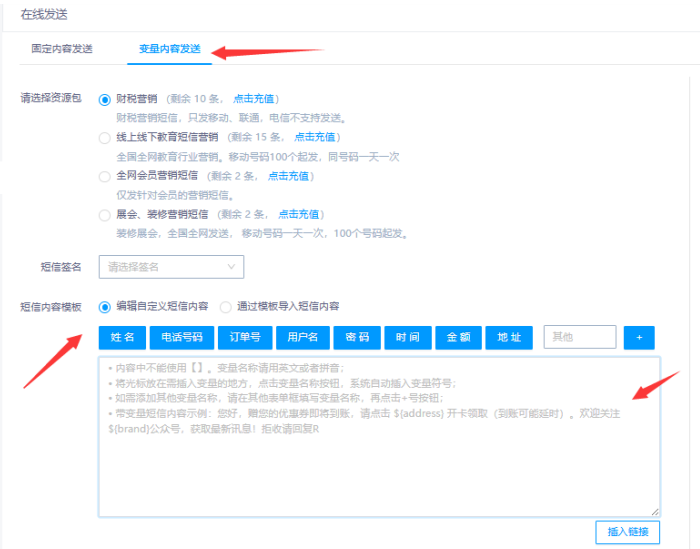Image resolution: width=700 pixels, height=549 pixels.
Task: Insert the 姓名 variable button
Action: coord(123,338)
